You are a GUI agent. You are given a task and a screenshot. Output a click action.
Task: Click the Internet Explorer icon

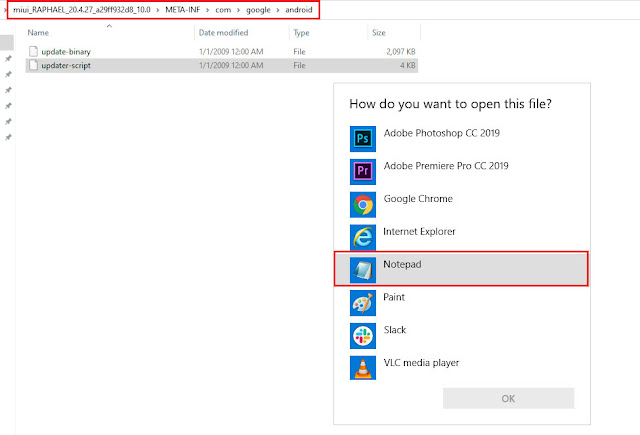click(362, 237)
